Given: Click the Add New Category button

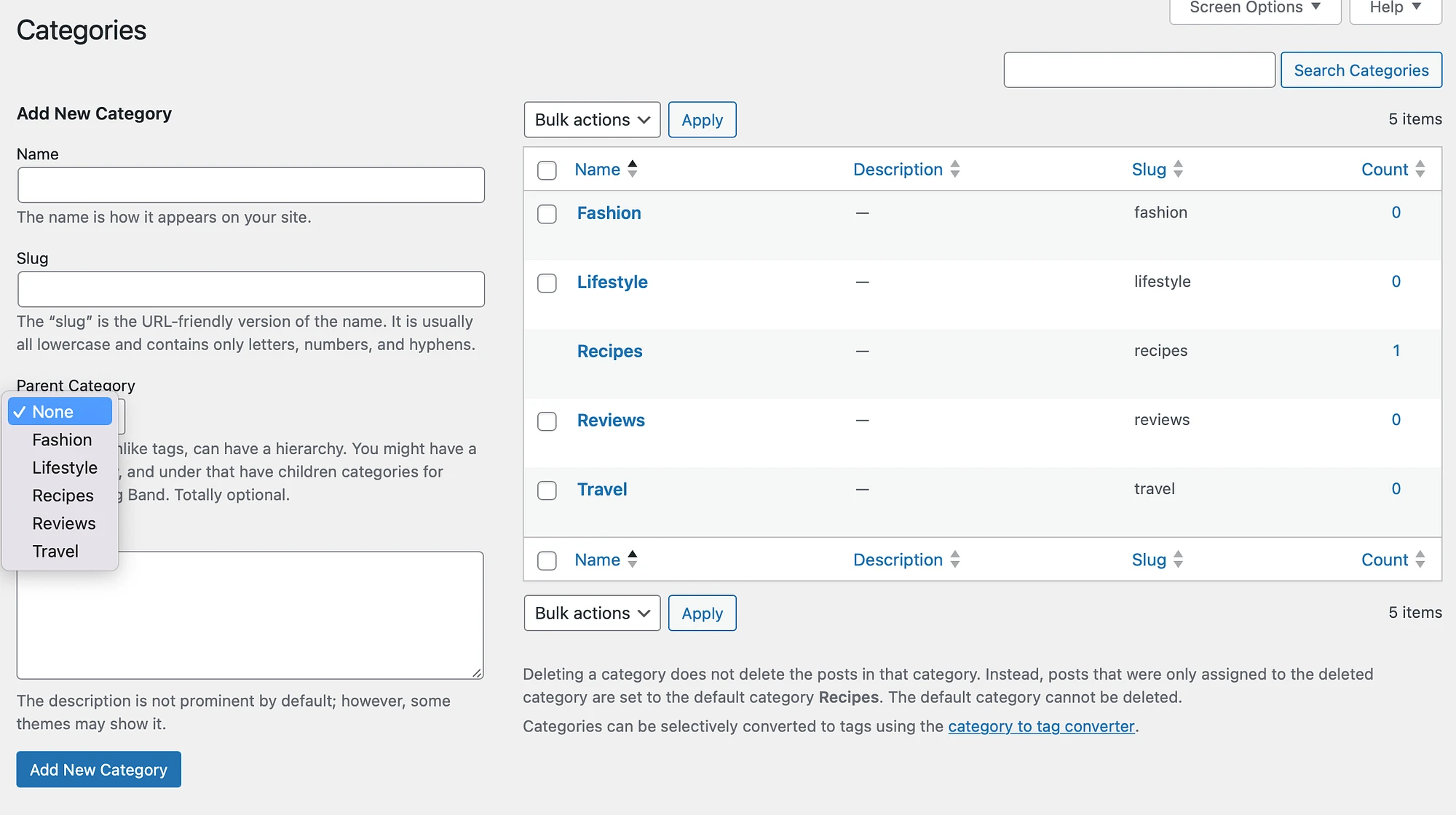Looking at the screenshot, I should [x=98, y=769].
